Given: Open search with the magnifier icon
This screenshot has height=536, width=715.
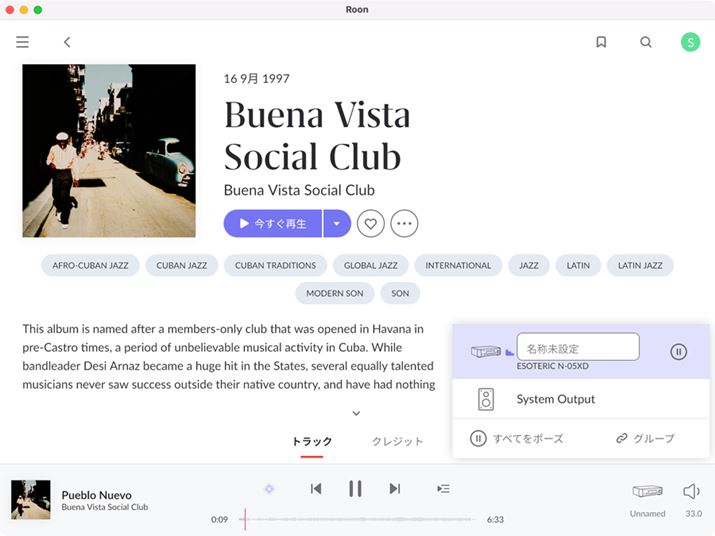Looking at the screenshot, I should click(646, 42).
